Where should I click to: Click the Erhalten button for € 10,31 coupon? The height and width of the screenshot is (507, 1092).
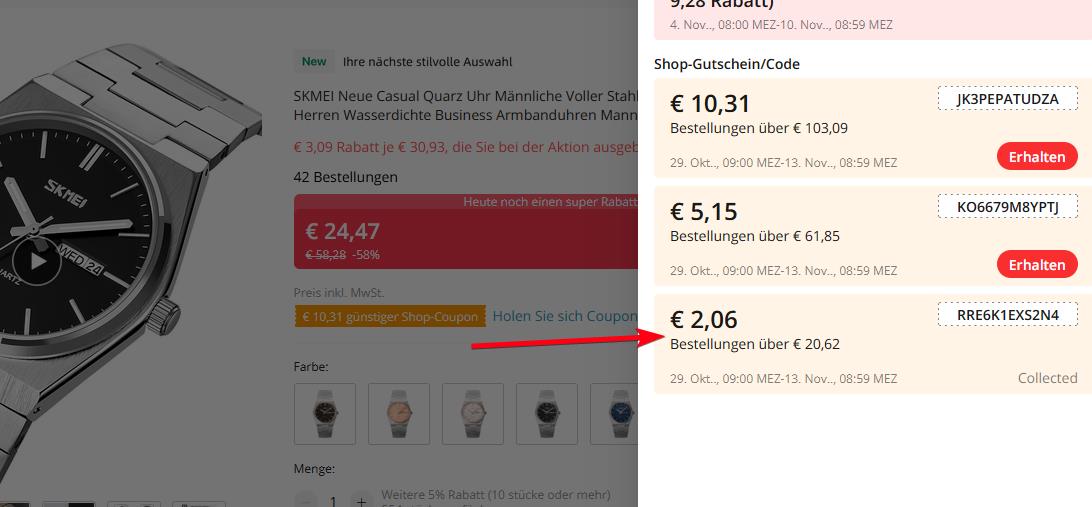click(x=1037, y=157)
